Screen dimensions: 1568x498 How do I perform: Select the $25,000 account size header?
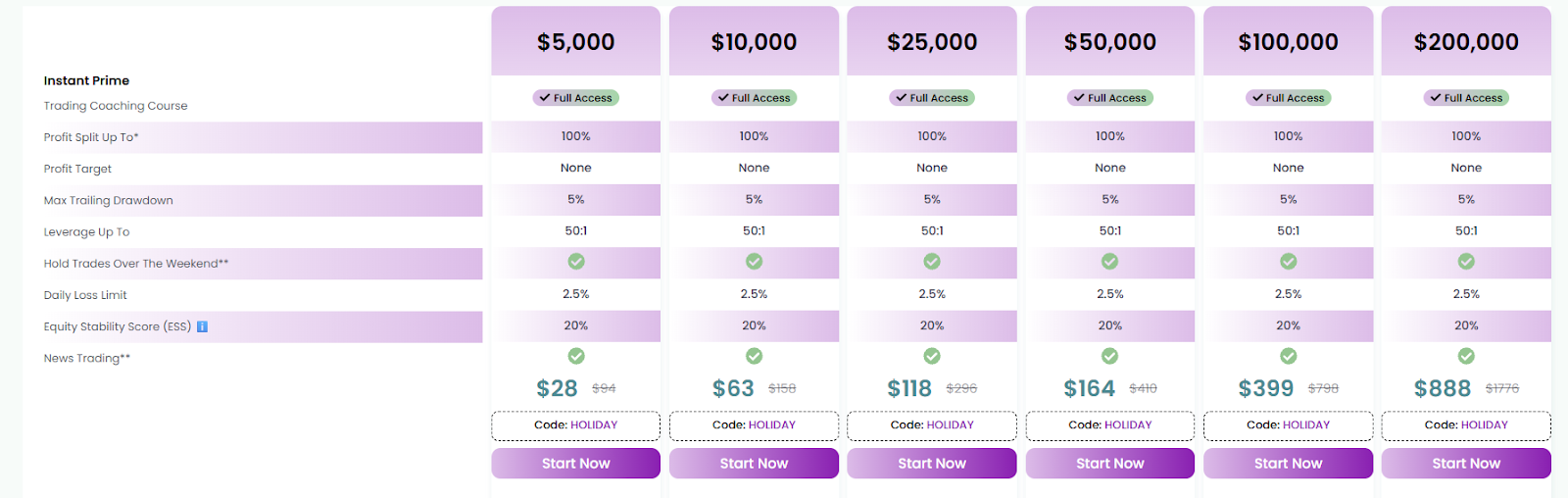coord(932,42)
